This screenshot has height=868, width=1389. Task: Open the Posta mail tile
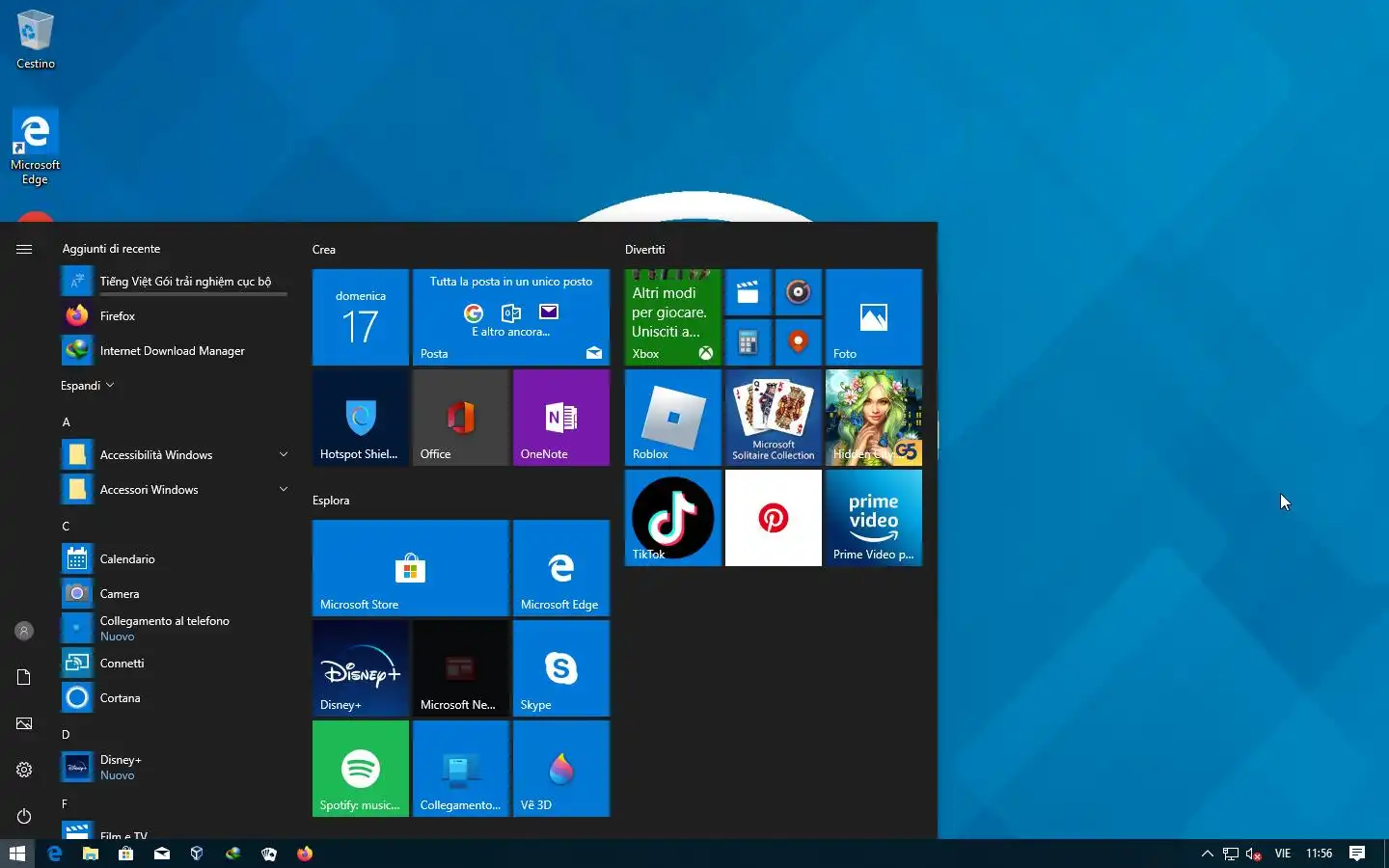click(511, 317)
